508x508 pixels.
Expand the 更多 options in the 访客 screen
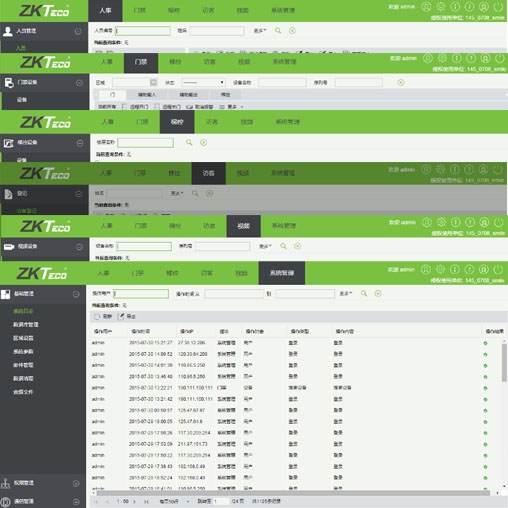coord(177,193)
